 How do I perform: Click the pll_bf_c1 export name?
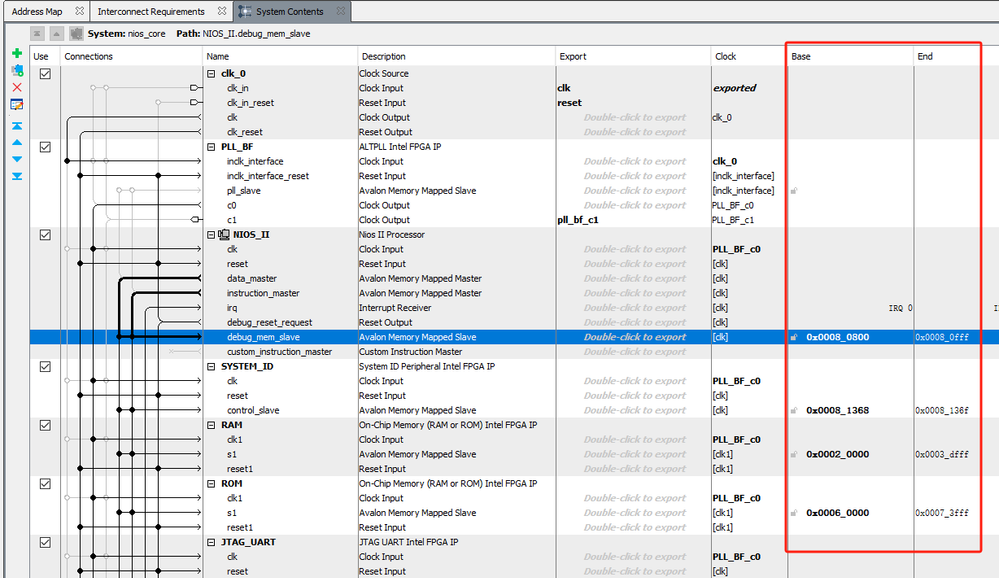point(578,220)
